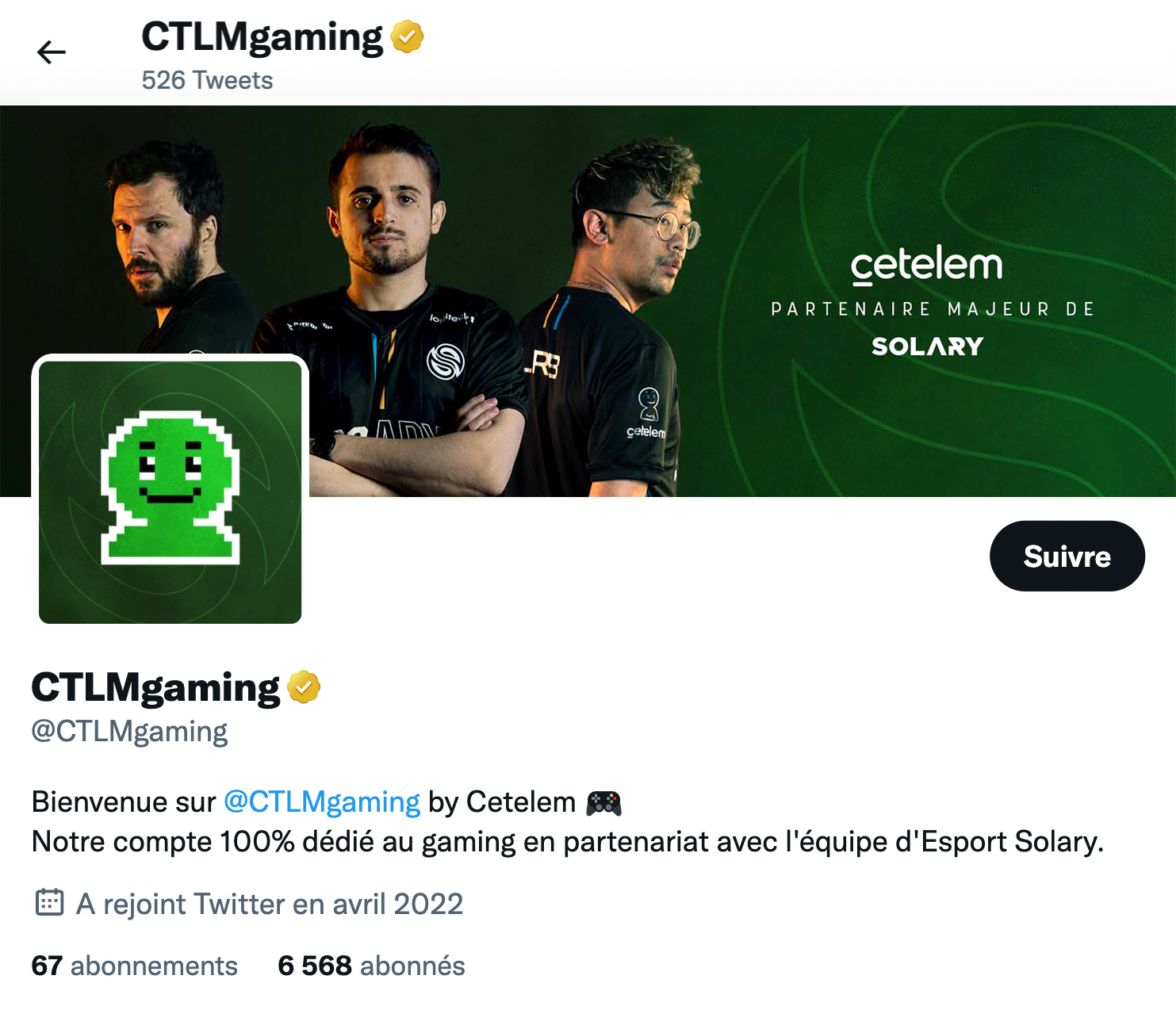
Task: Click the gold badge beside profile name
Action: pos(304,687)
